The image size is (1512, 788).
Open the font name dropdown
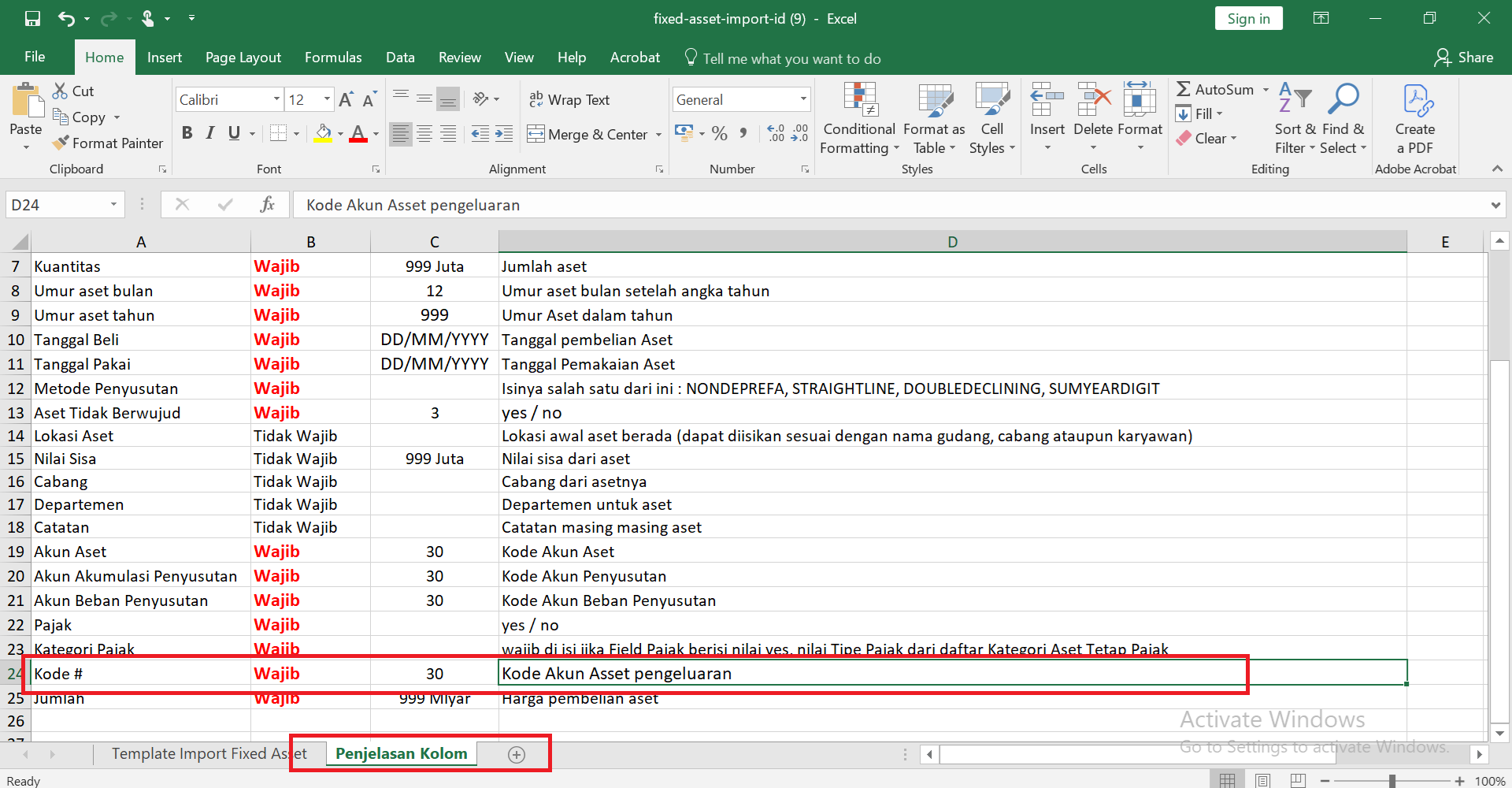click(x=276, y=99)
